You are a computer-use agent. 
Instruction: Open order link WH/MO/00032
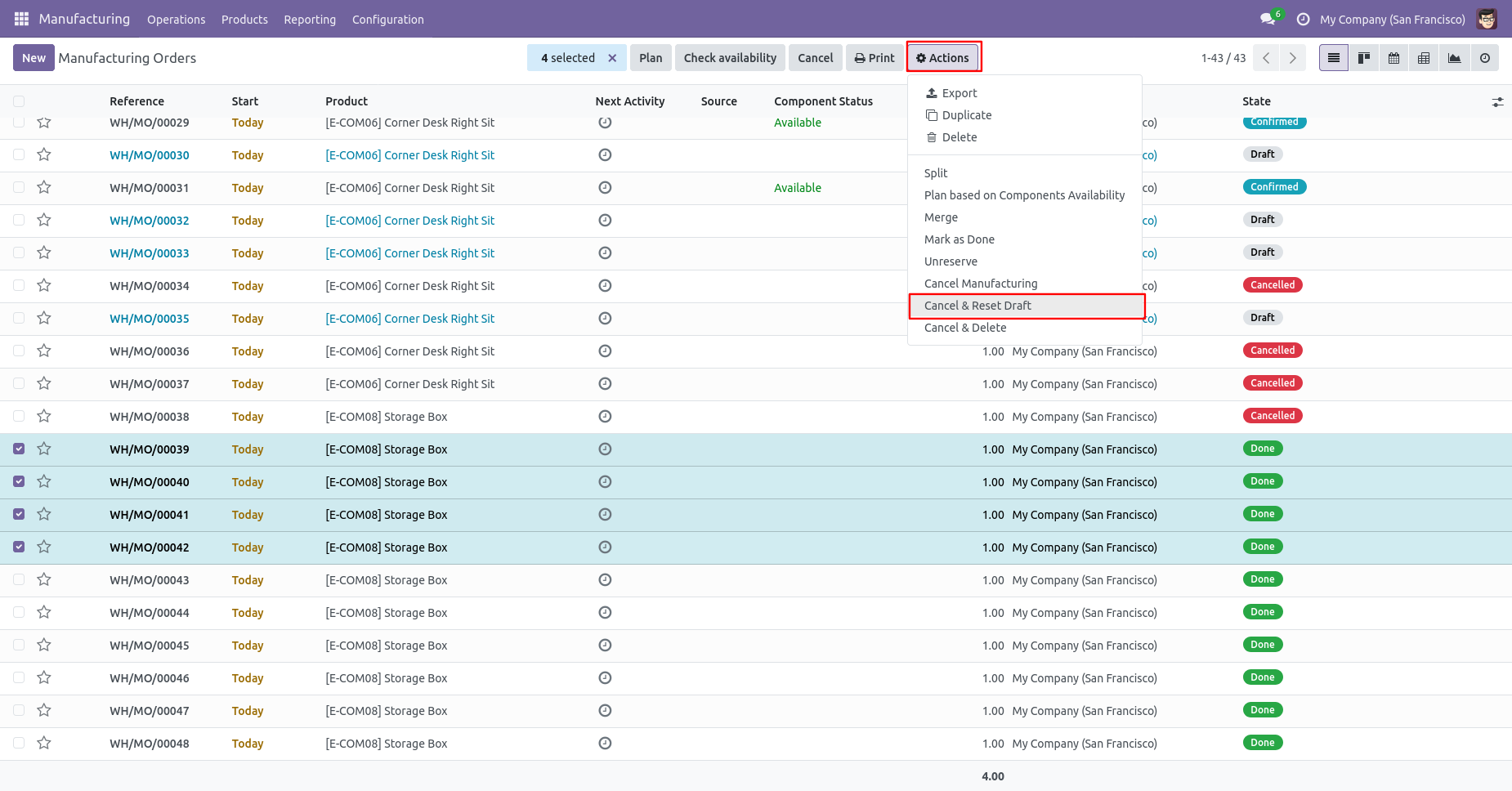(x=150, y=221)
